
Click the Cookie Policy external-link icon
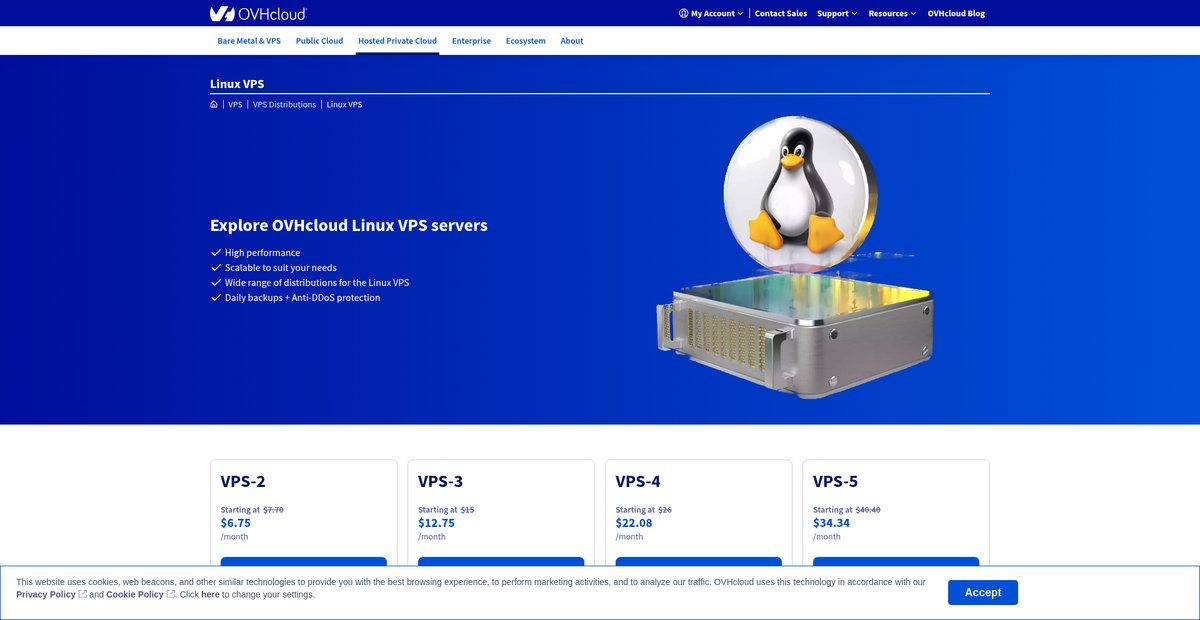coord(170,594)
